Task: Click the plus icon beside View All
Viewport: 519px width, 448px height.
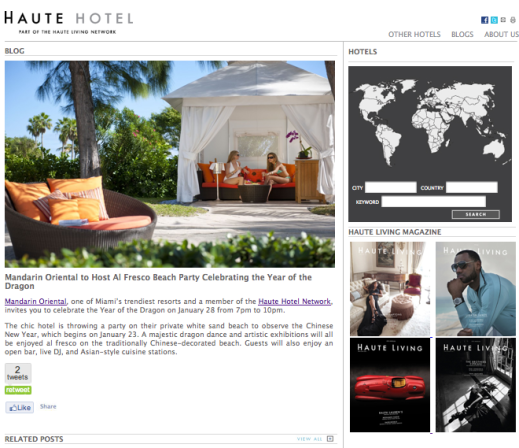Action: (x=330, y=439)
